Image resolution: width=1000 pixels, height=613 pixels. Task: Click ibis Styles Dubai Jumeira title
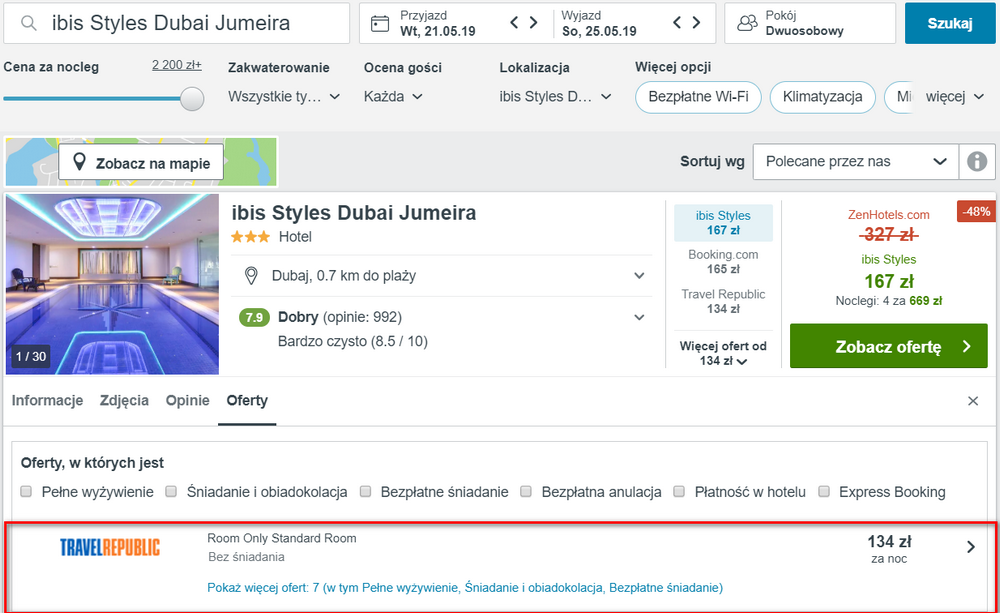pyautogui.click(x=353, y=213)
